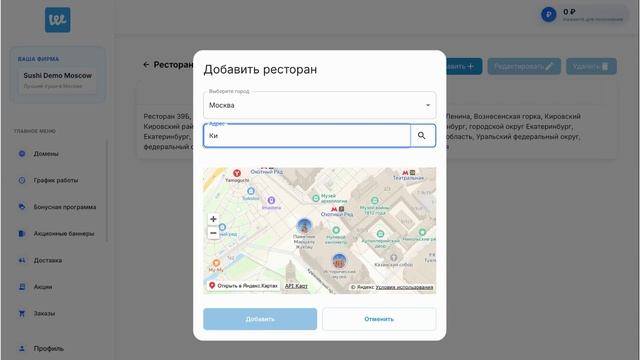Click the Акционные баннеры sidebar icon
This screenshot has height=360, width=640.
(22, 233)
